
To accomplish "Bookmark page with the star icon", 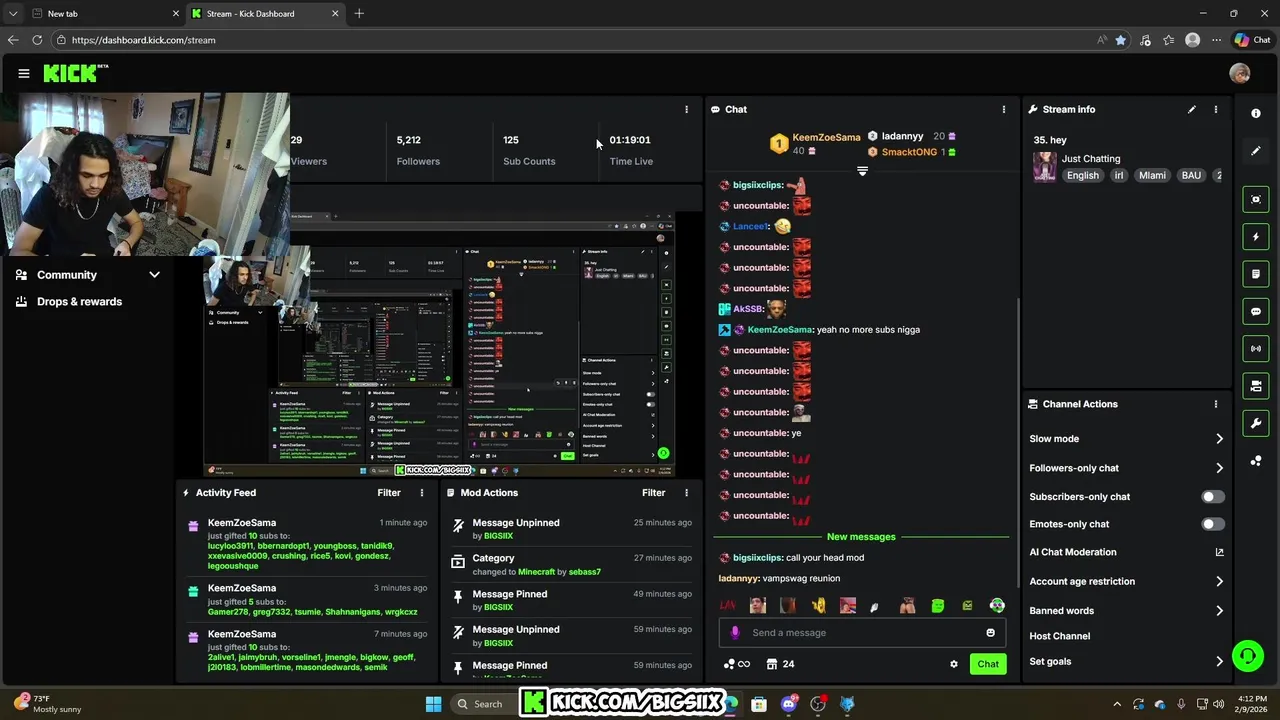I will tap(1121, 40).
